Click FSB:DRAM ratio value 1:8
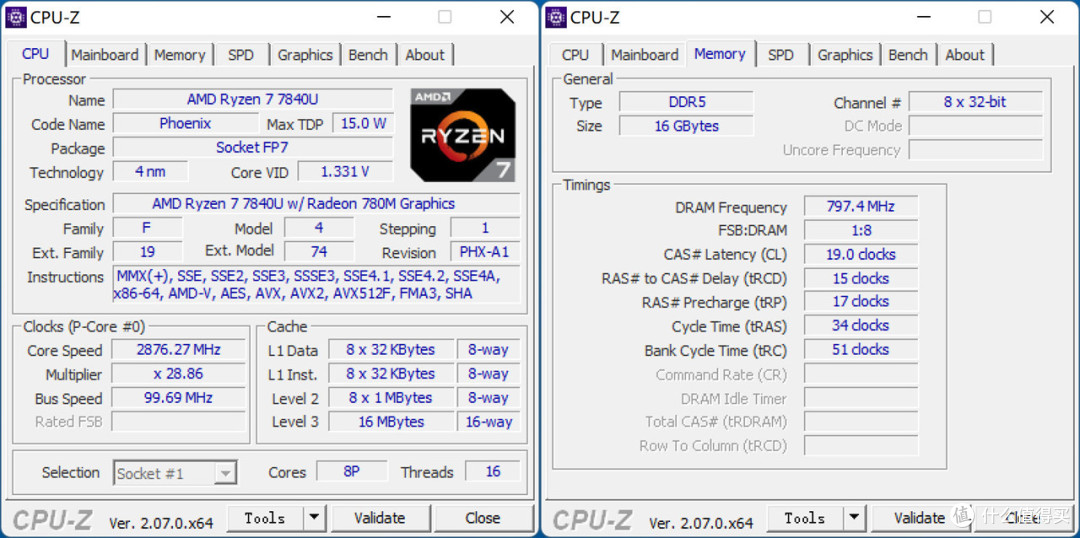The width and height of the screenshot is (1080, 538). [860, 230]
